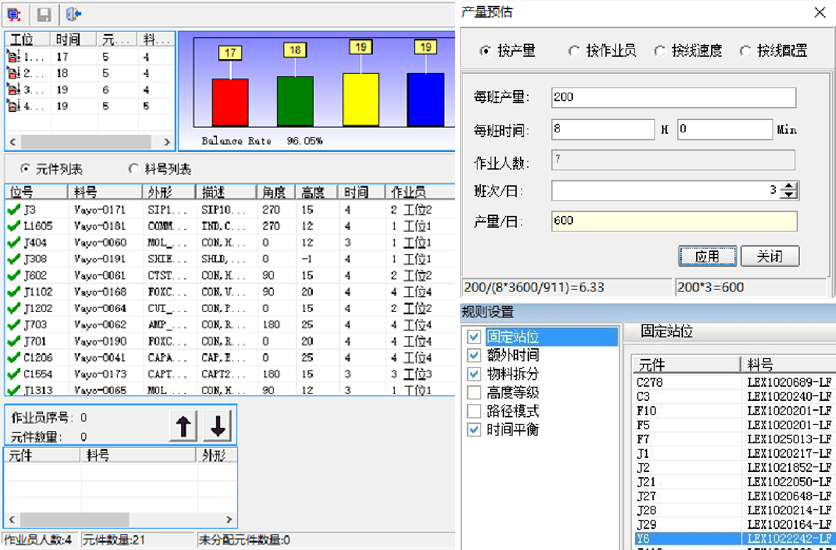Screen dimensions: 836x550
Task: Choose the 料号列表 radio option
Action: pyautogui.click(x=134, y=169)
